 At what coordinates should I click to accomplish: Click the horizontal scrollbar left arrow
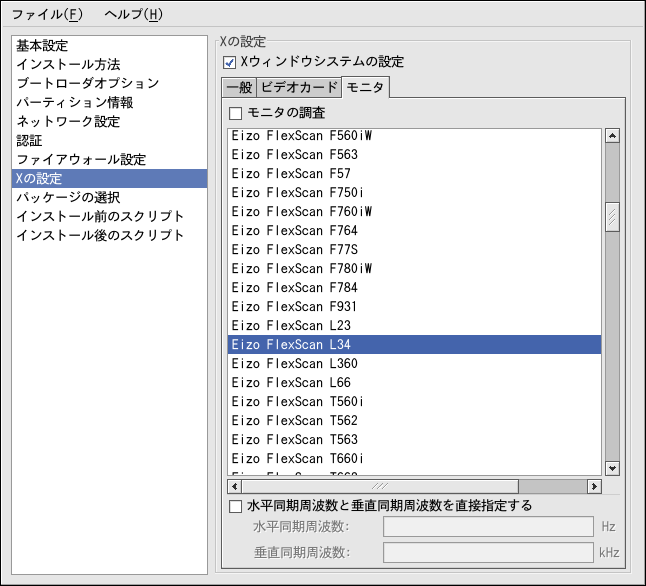[235, 486]
